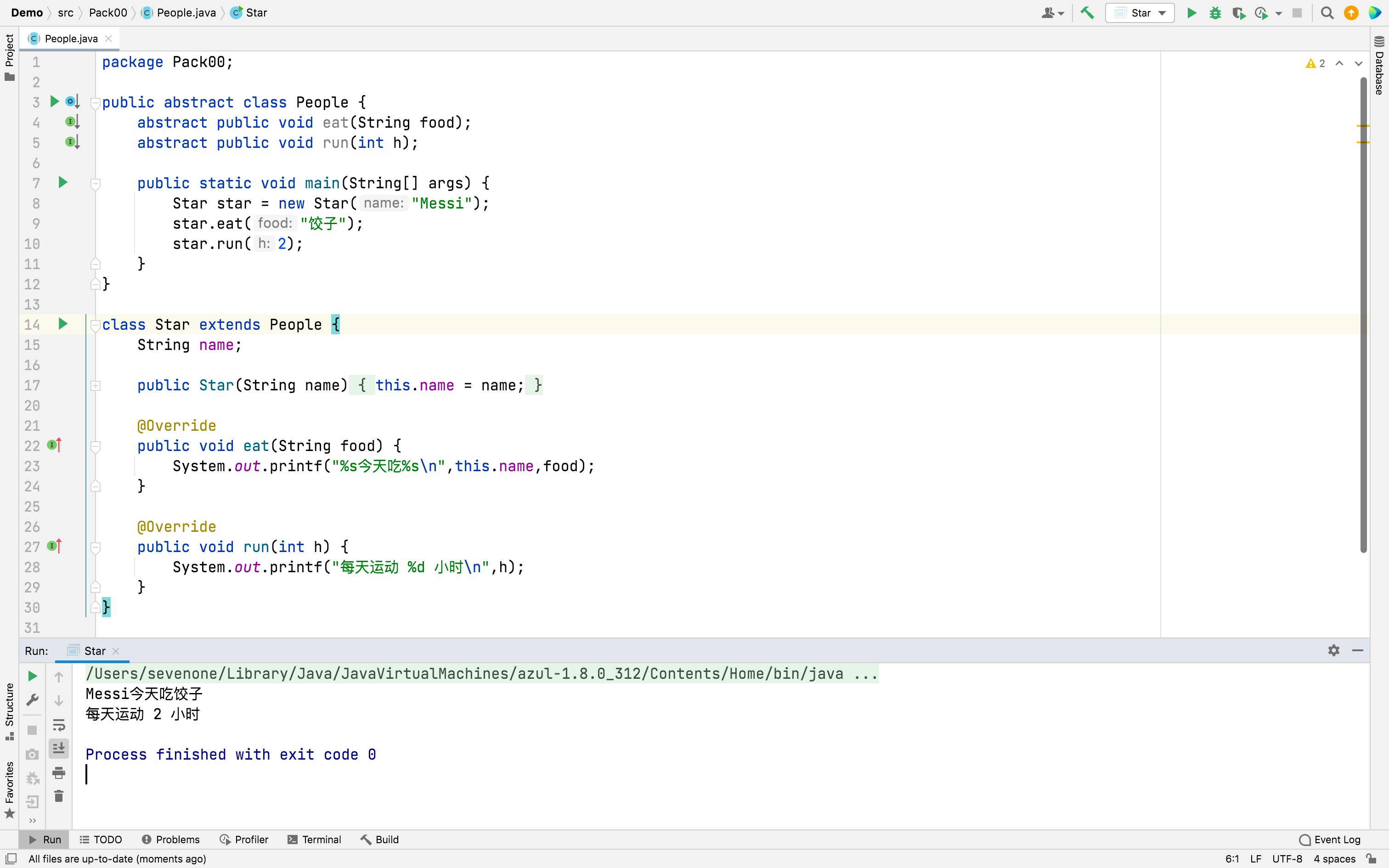Expand the folded Star constructor on line 17
The height and width of the screenshot is (868, 1389).
[x=96, y=386]
